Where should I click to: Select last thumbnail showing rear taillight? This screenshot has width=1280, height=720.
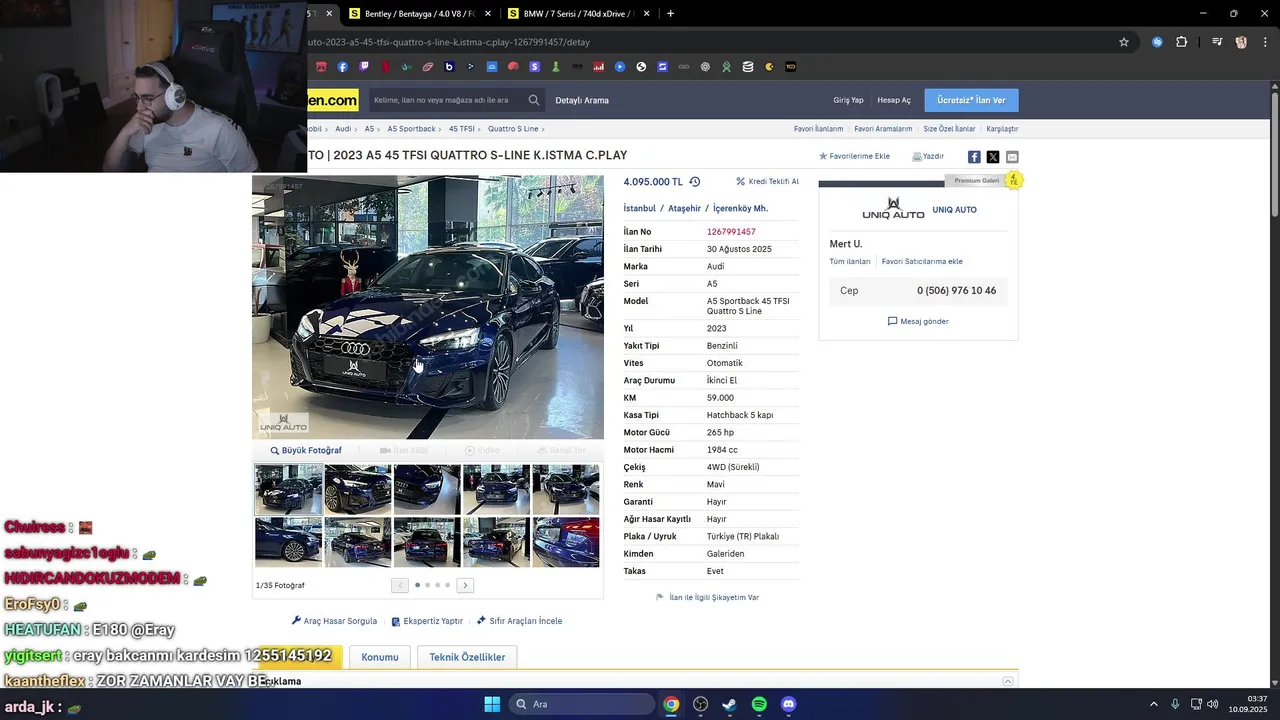click(566, 542)
